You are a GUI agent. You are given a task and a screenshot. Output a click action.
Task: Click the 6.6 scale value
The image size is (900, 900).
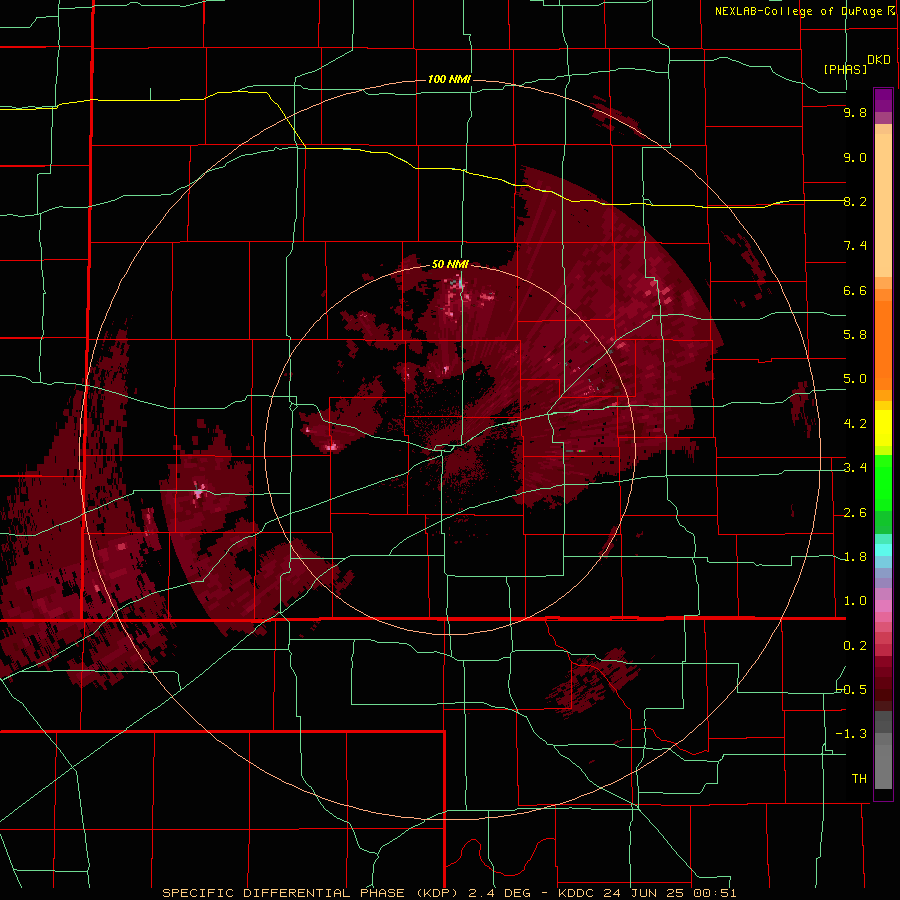[x=855, y=291]
